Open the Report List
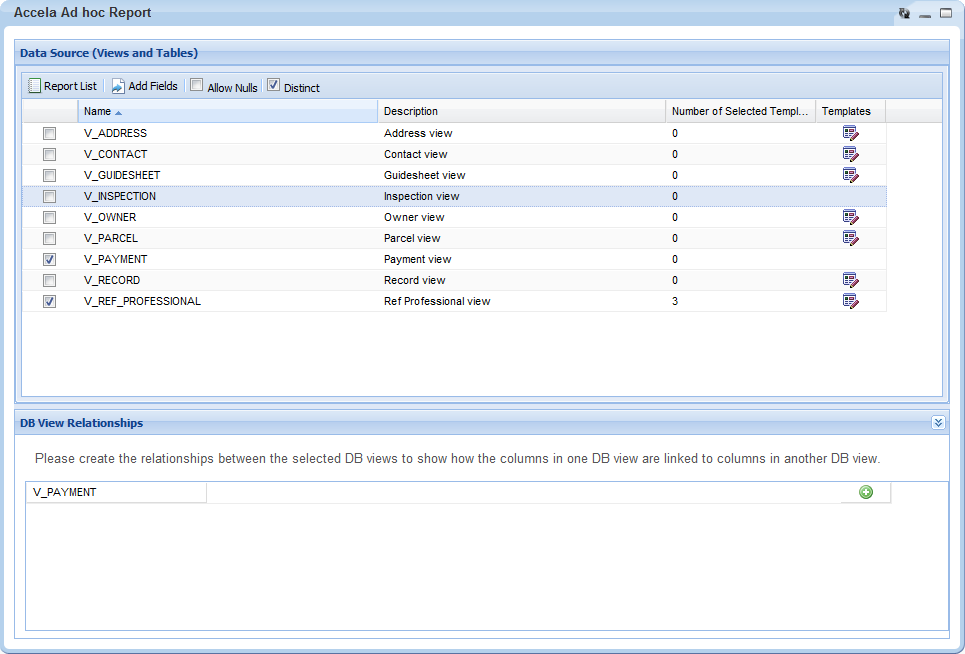This screenshot has width=965, height=654. click(x=62, y=86)
